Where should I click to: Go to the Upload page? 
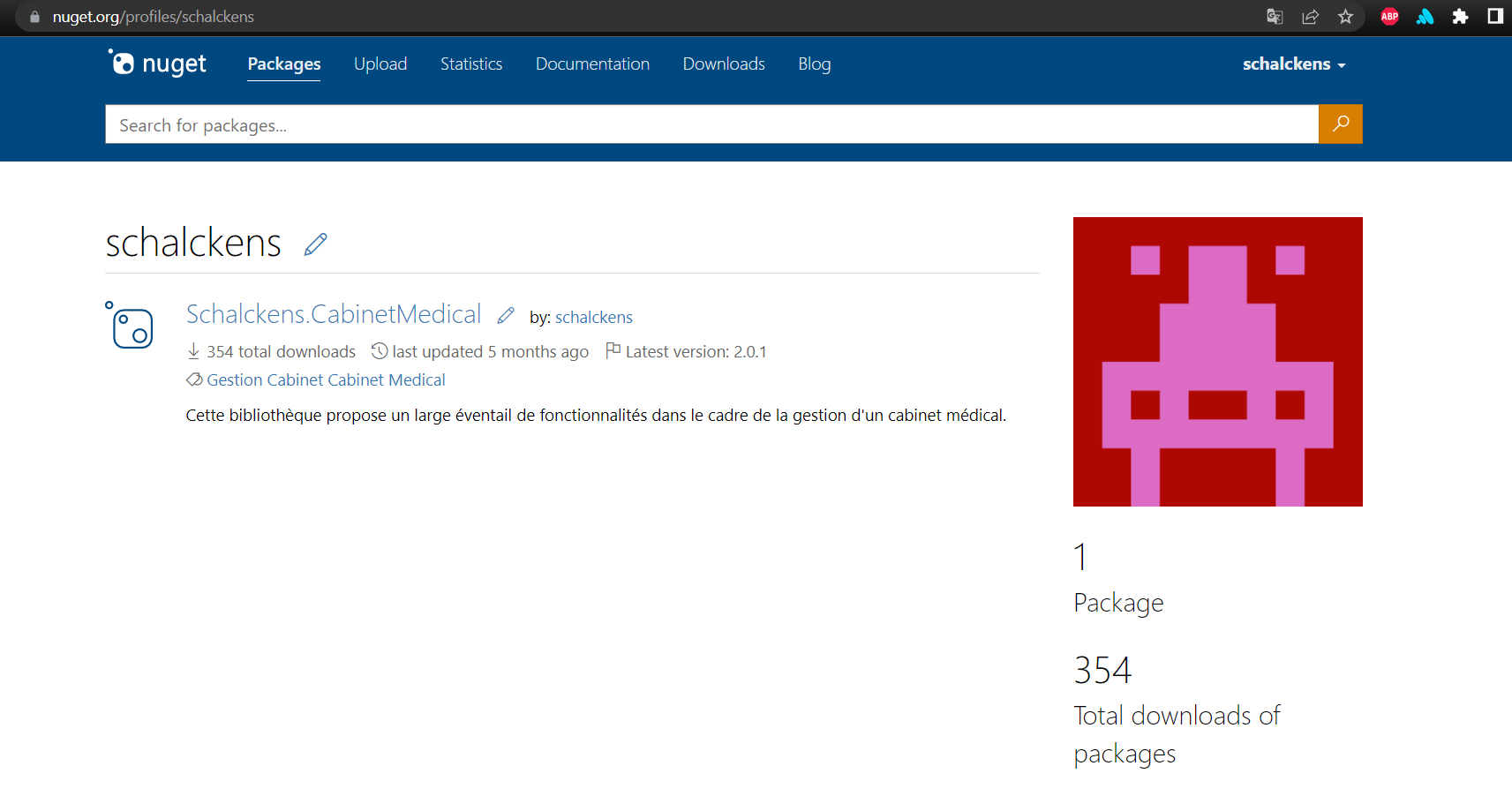click(x=380, y=64)
